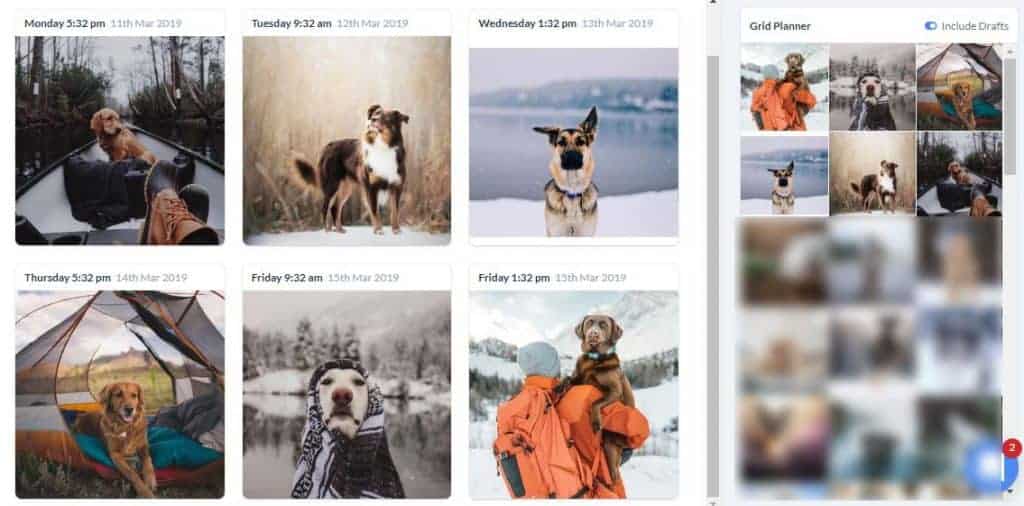Viewport: 1024px width, 506px height.
Task: Select orange jacket thumbnail in Grid Planner
Action: click(x=784, y=87)
